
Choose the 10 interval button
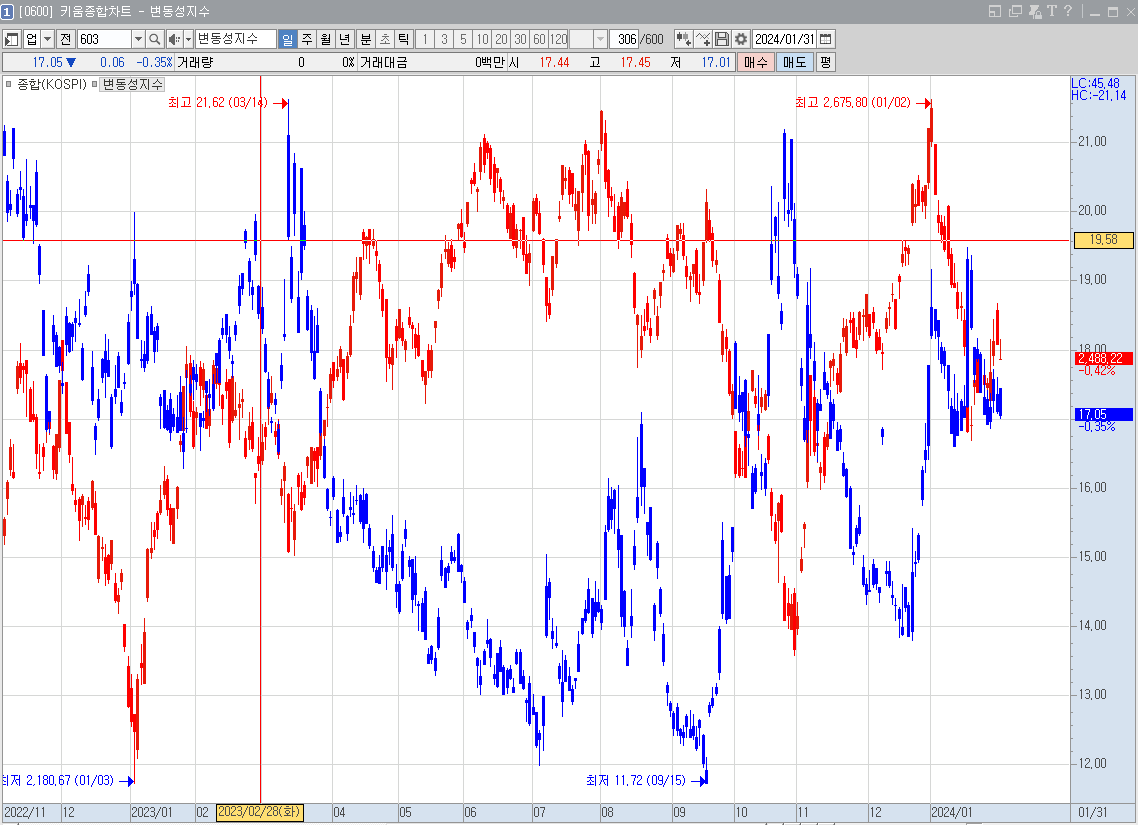click(x=482, y=39)
